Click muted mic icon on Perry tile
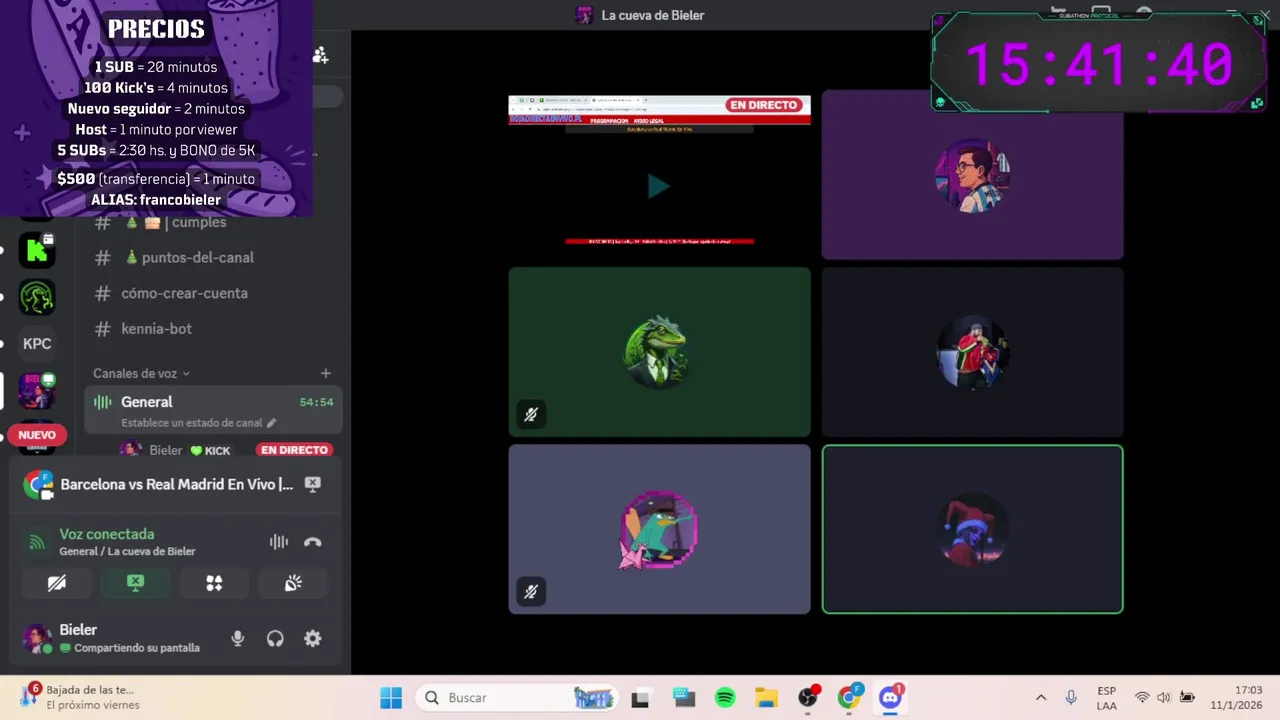 tap(531, 591)
